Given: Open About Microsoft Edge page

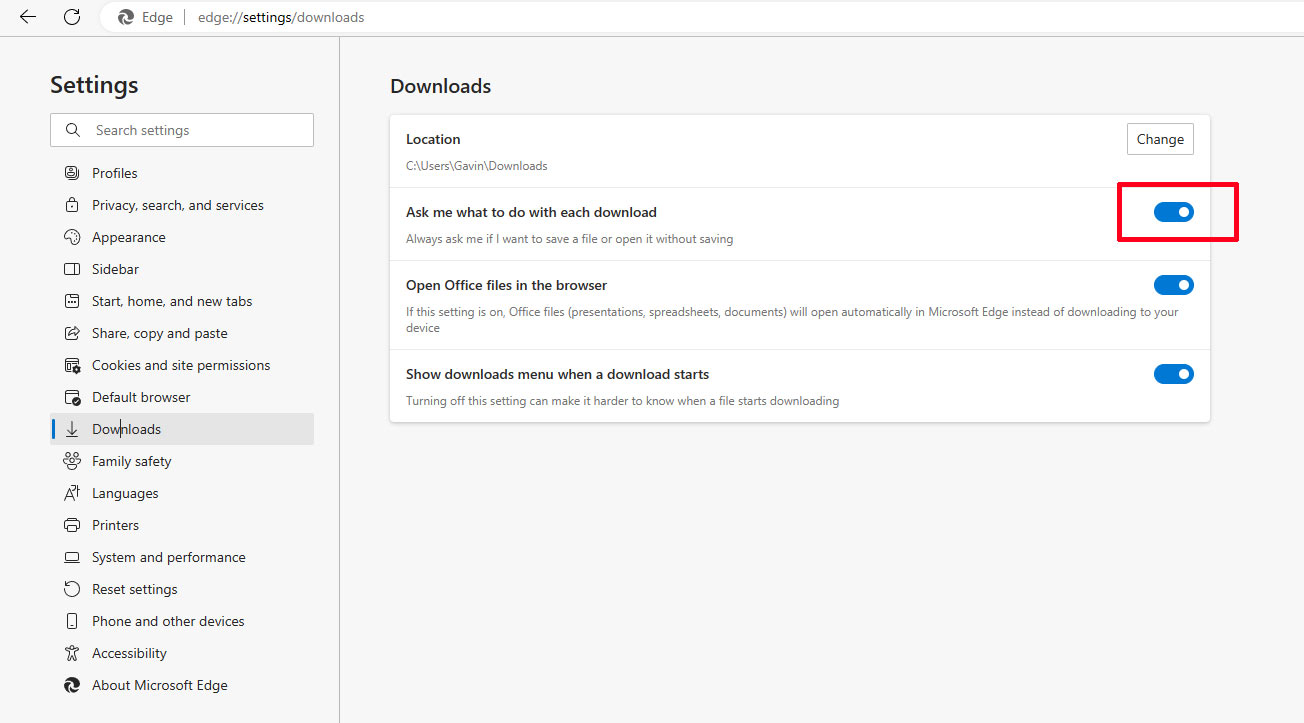Looking at the screenshot, I should [x=182, y=685].
